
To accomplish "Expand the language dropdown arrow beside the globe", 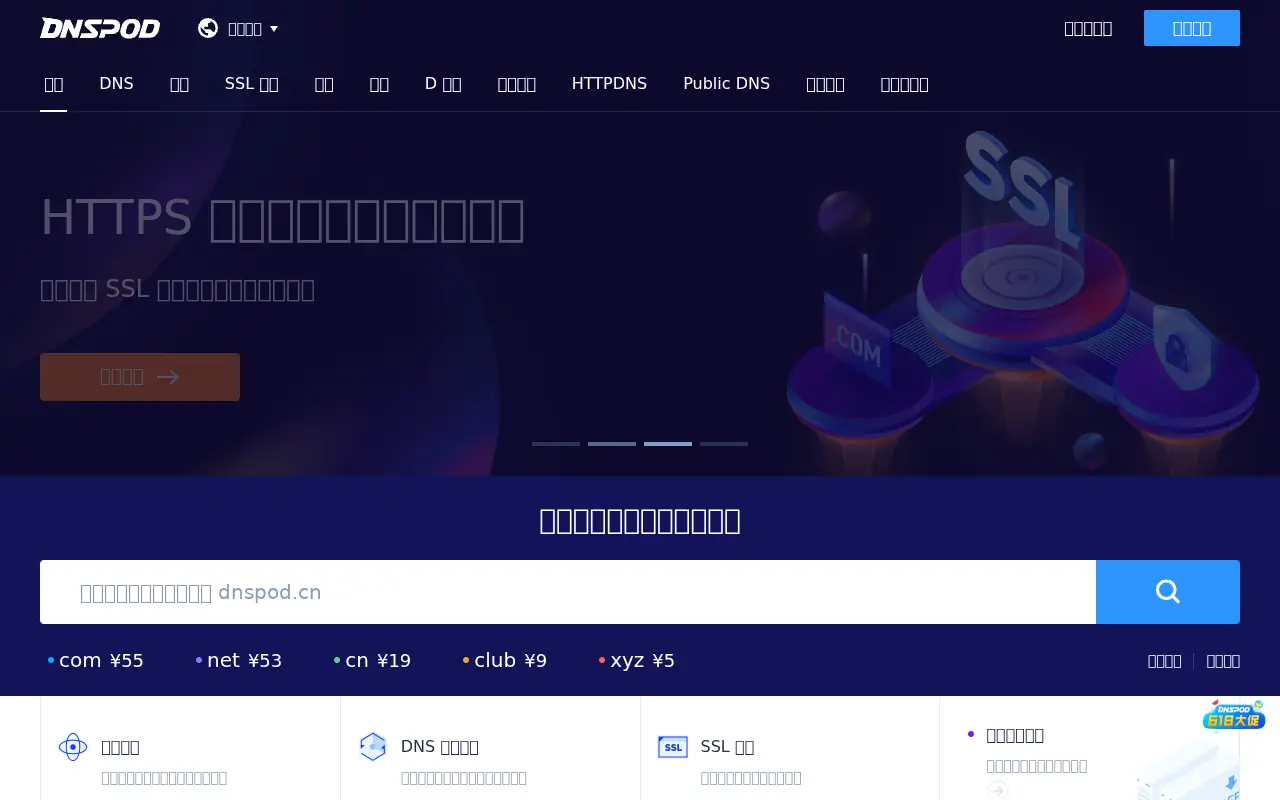I will 274,29.
